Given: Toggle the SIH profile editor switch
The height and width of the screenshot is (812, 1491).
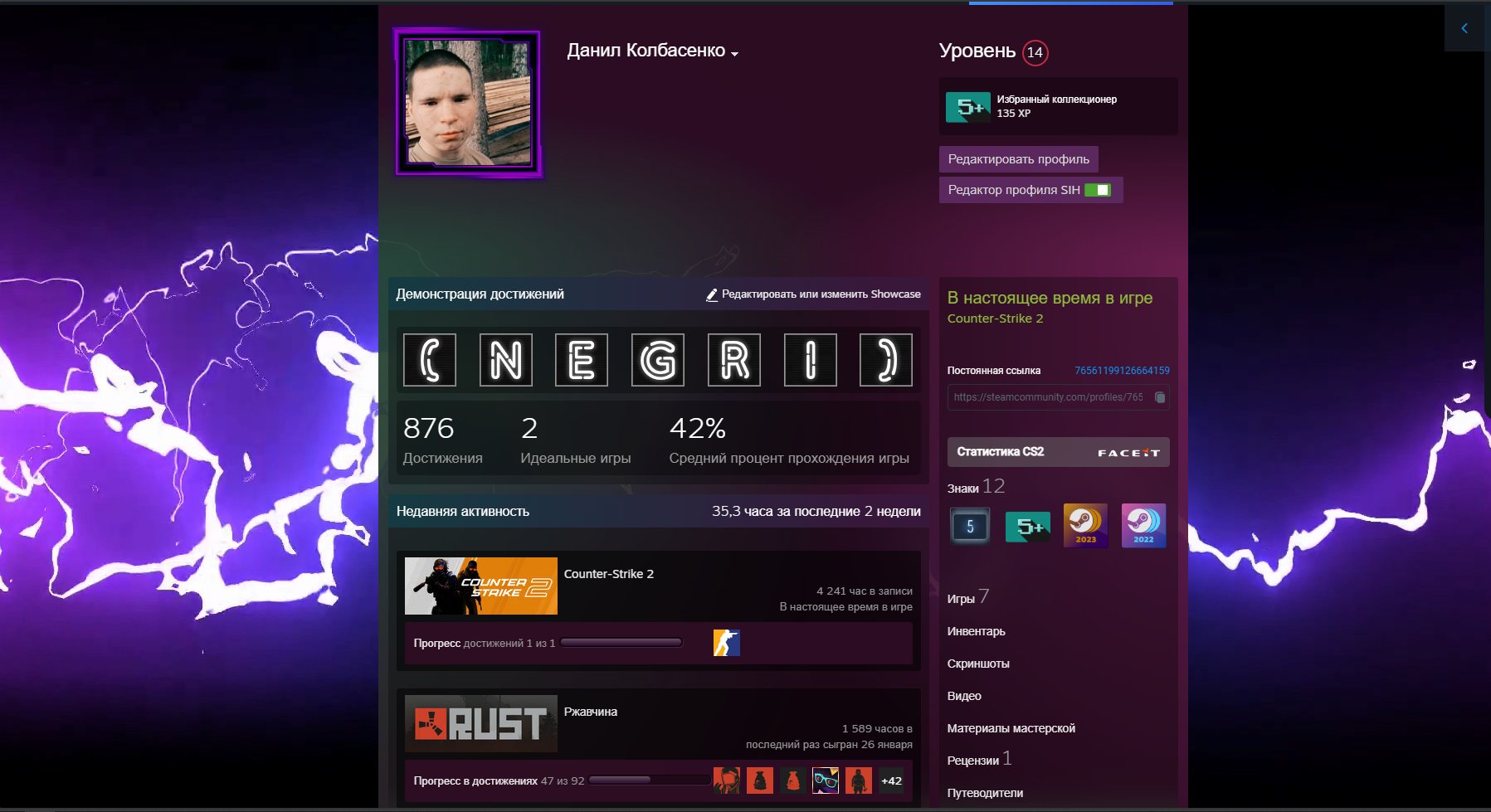Looking at the screenshot, I should (x=1097, y=190).
